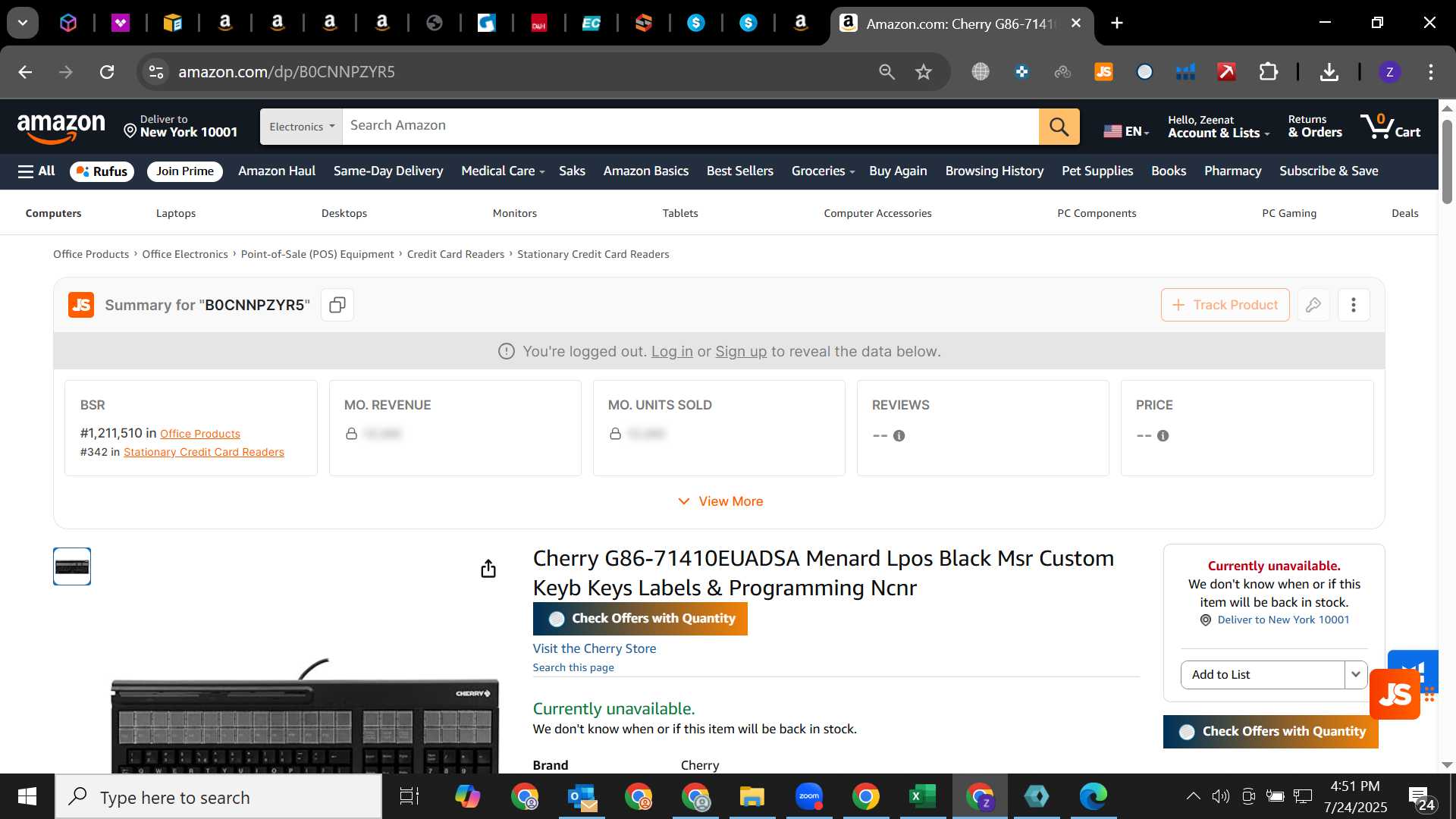Open the Rufus assistant
This screenshot has height=819, width=1456.
(102, 171)
